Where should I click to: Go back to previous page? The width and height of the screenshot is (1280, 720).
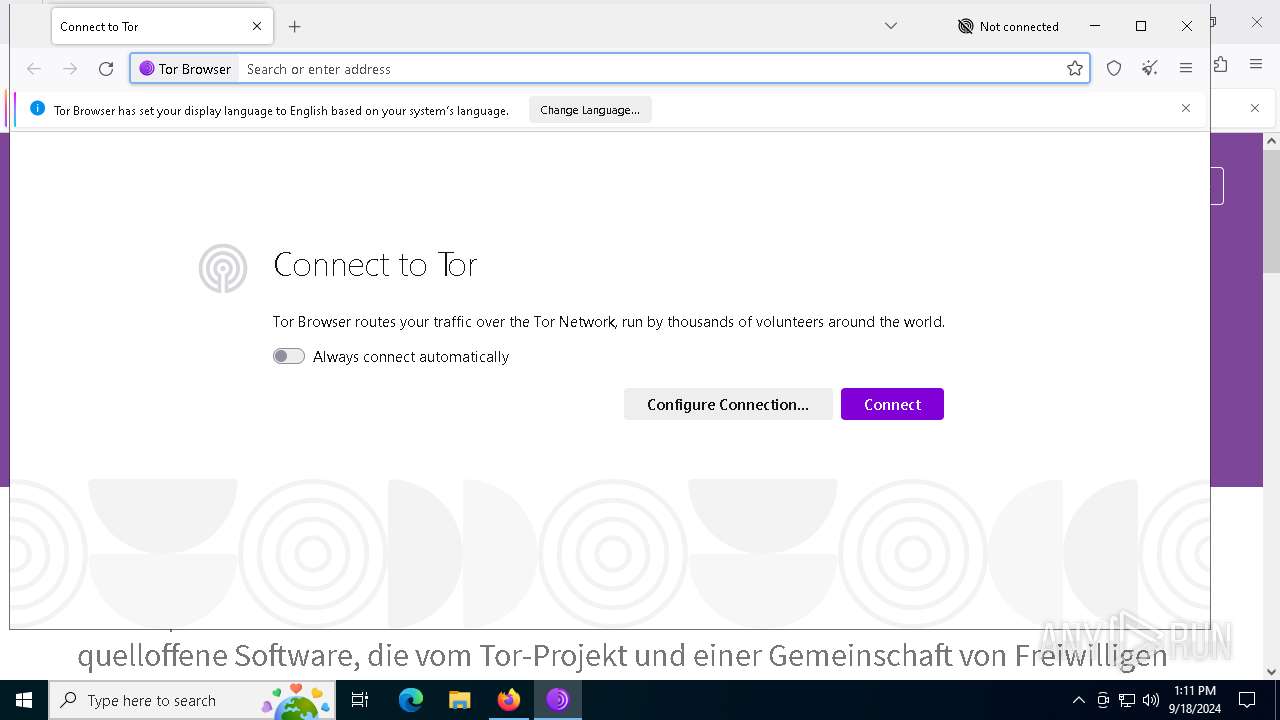(34, 69)
